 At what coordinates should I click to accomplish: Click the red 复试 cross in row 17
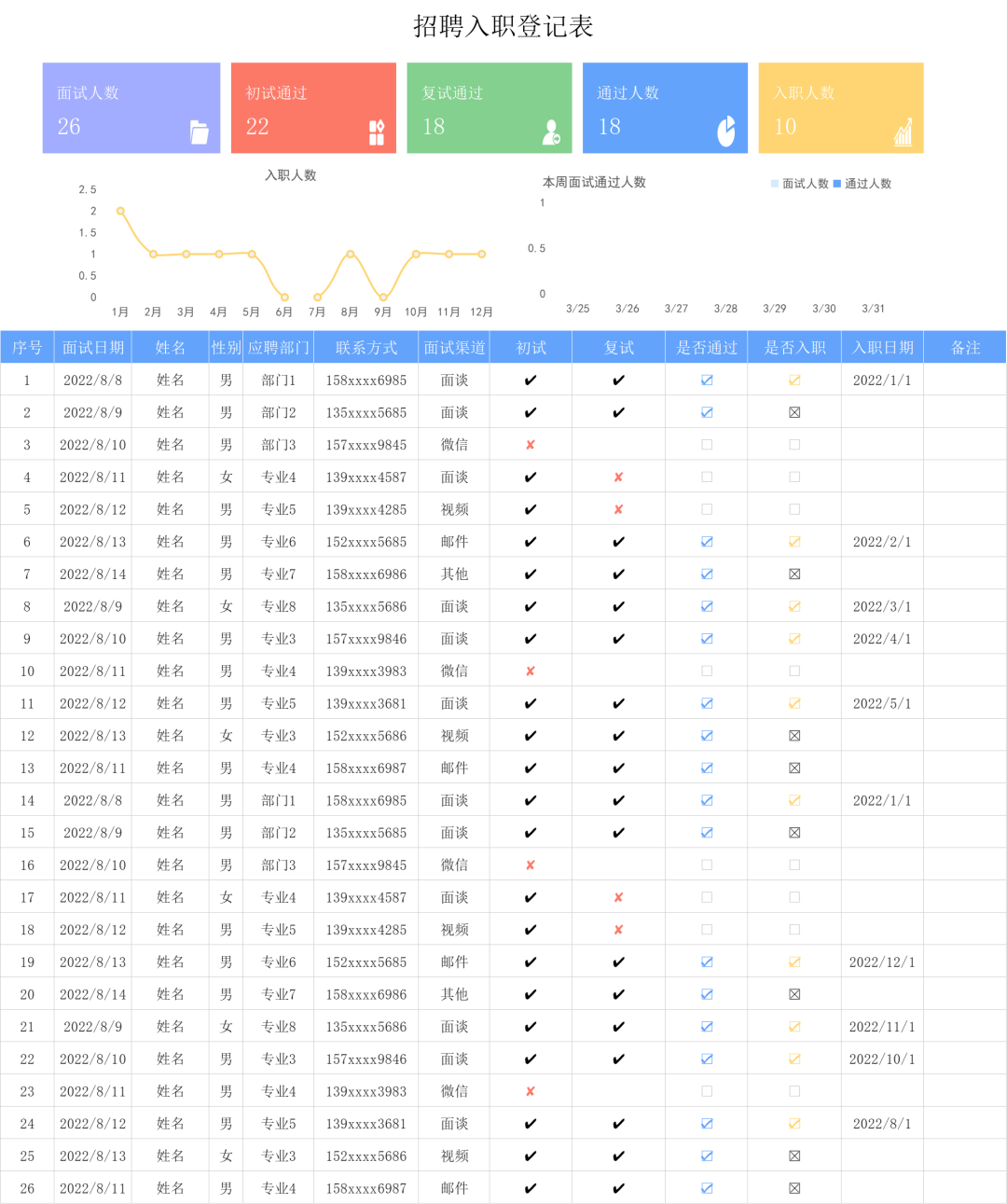point(618,897)
